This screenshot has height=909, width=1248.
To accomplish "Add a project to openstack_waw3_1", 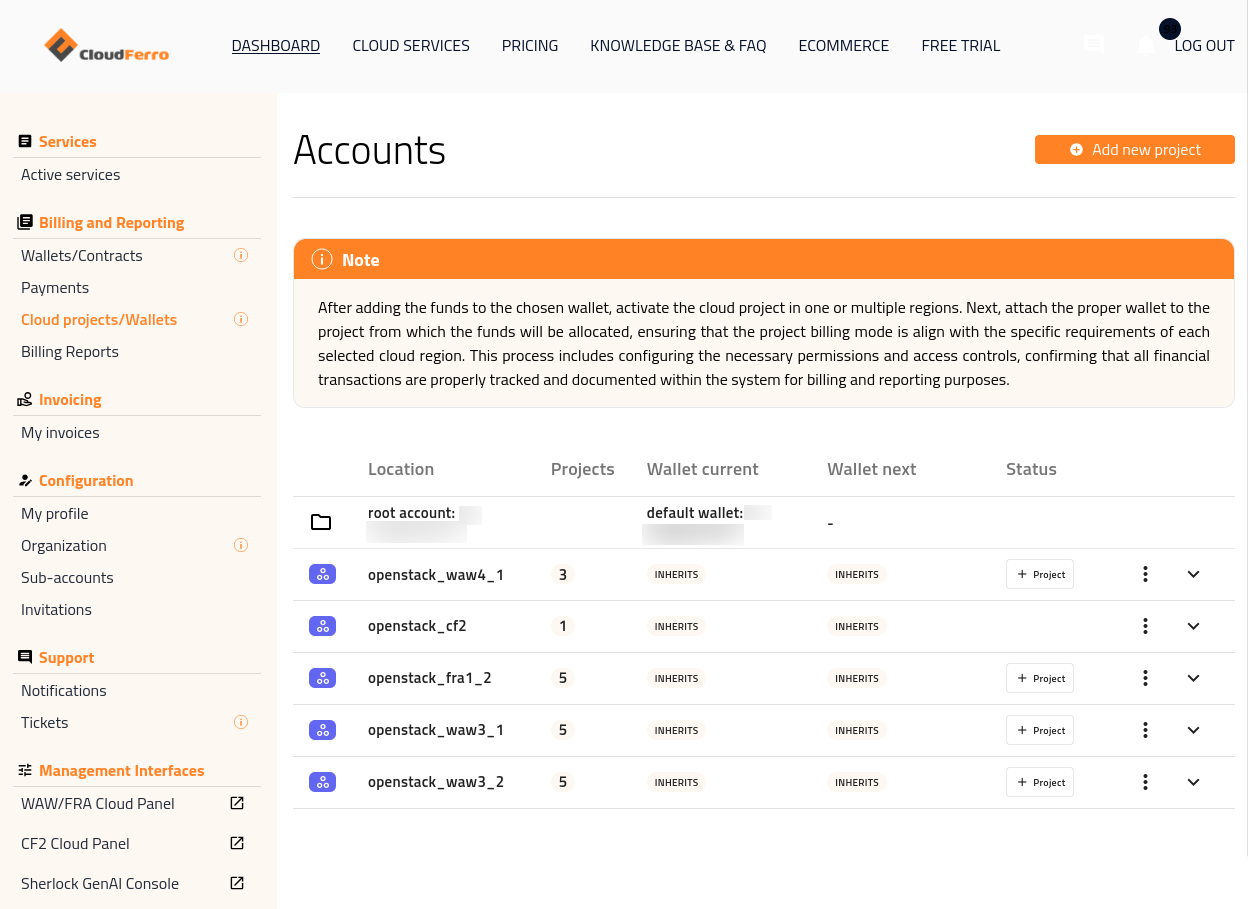I will (x=1040, y=730).
